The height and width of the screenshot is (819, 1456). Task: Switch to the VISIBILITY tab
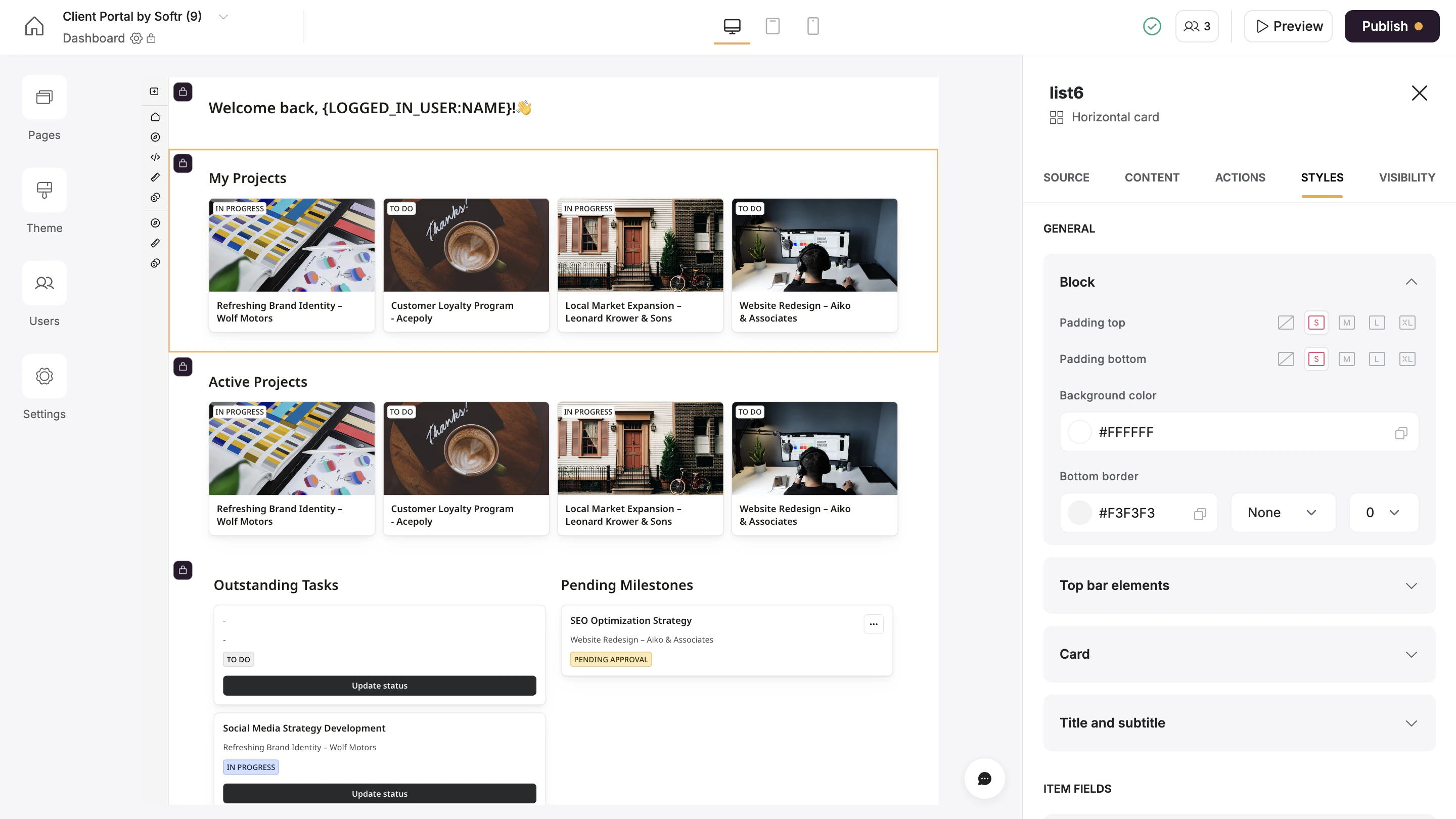pyautogui.click(x=1406, y=177)
